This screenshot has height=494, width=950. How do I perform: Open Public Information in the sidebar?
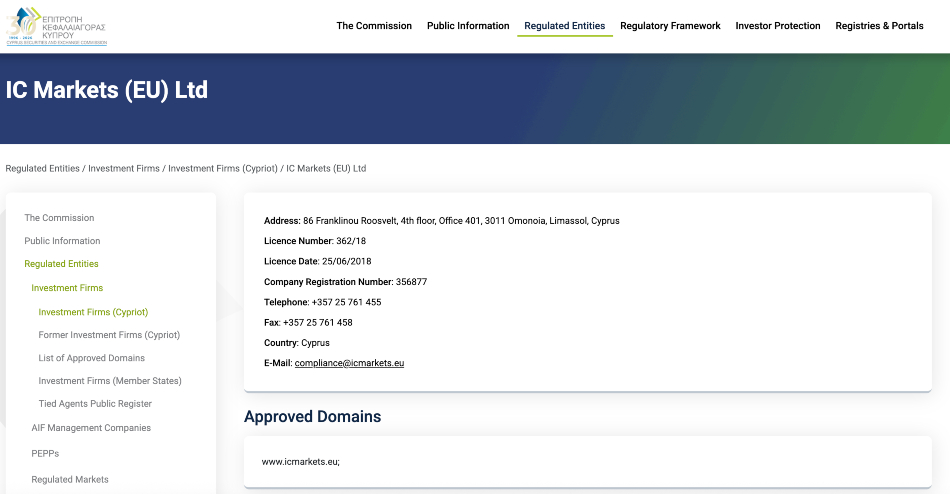(62, 241)
